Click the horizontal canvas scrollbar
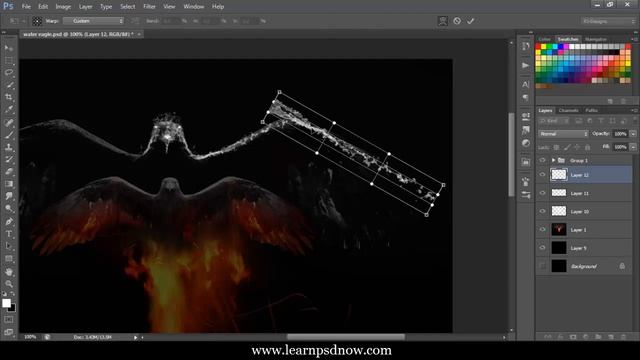 click(x=345, y=337)
